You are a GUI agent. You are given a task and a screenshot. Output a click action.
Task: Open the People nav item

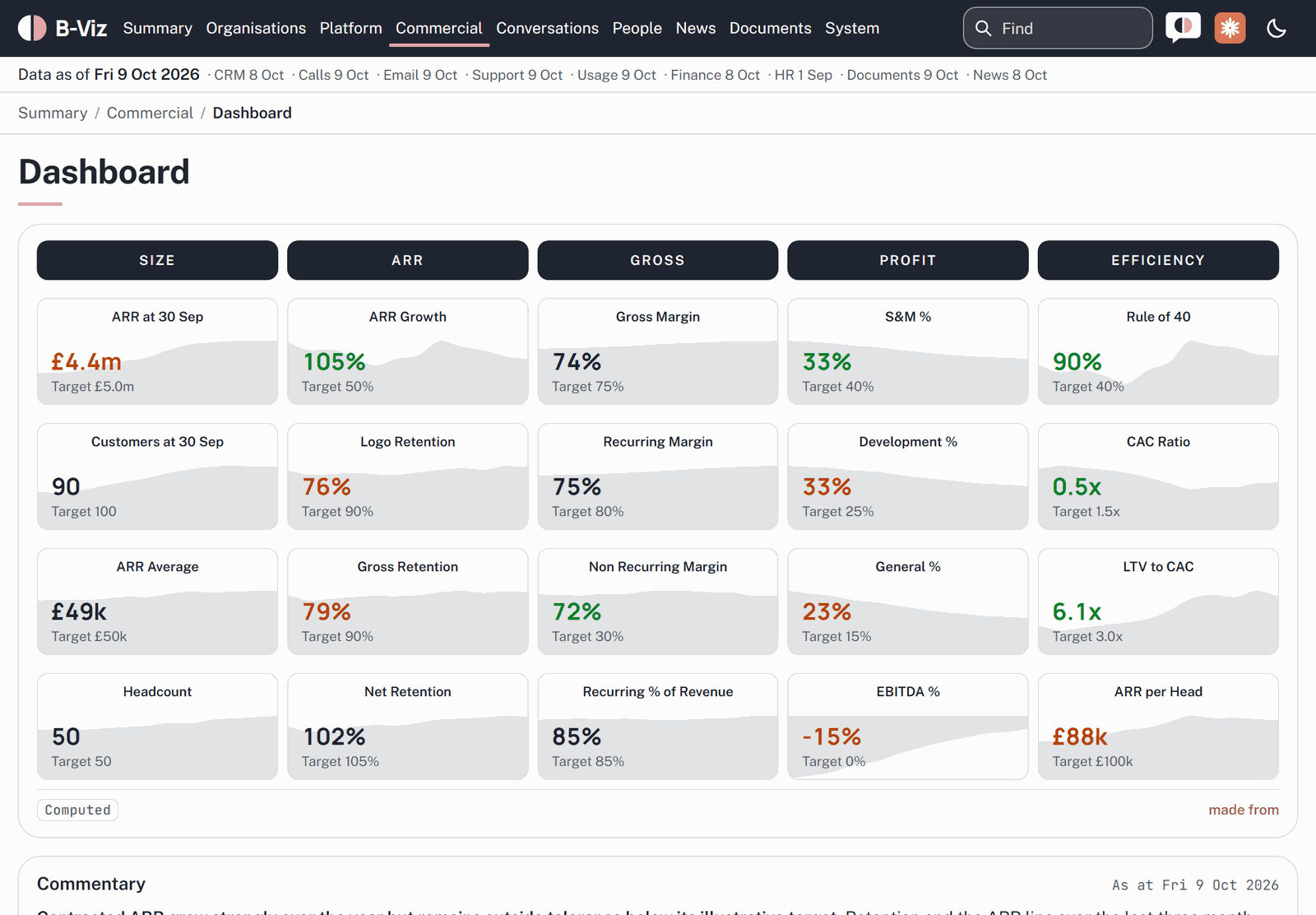(x=637, y=28)
